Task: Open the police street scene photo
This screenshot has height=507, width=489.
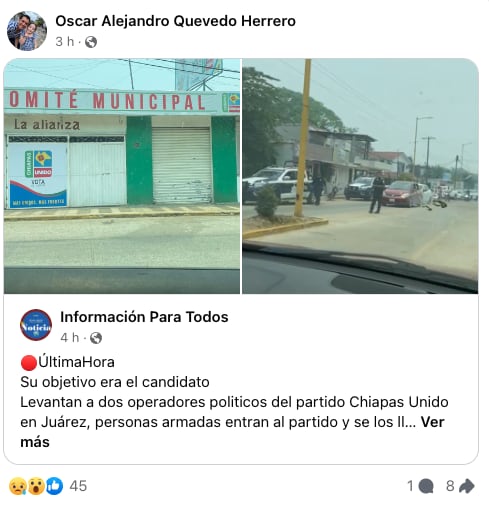Action: pyautogui.click(x=360, y=176)
